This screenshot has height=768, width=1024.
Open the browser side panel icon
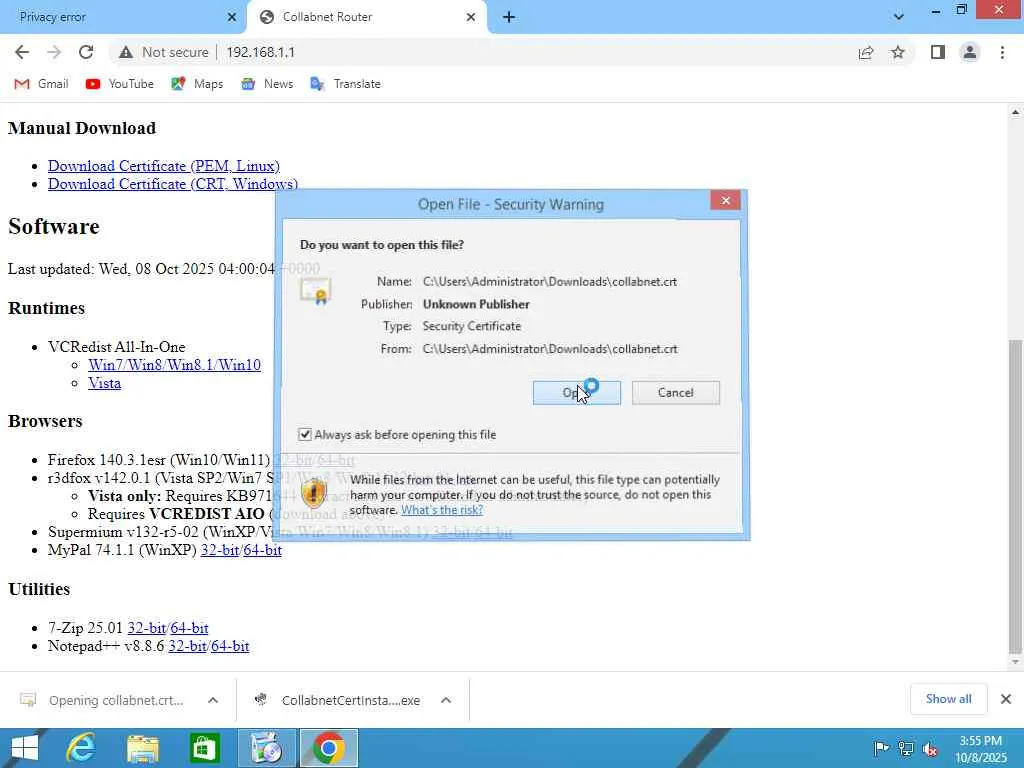[938, 52]
